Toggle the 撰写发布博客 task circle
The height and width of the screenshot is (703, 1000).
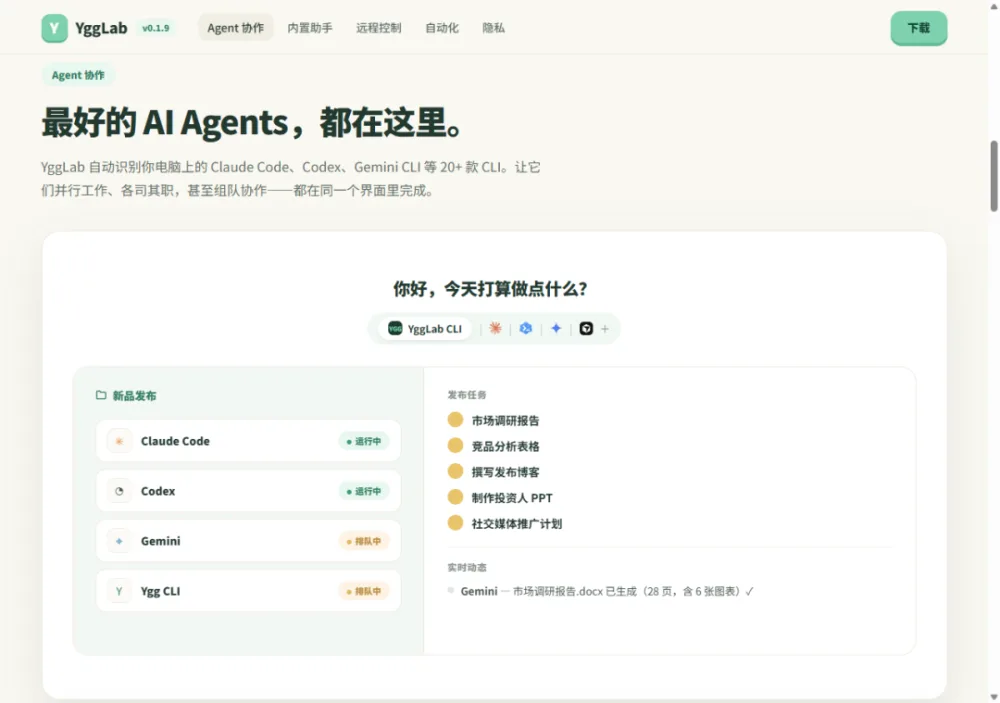pyautogui.click(x=455, y=471)
